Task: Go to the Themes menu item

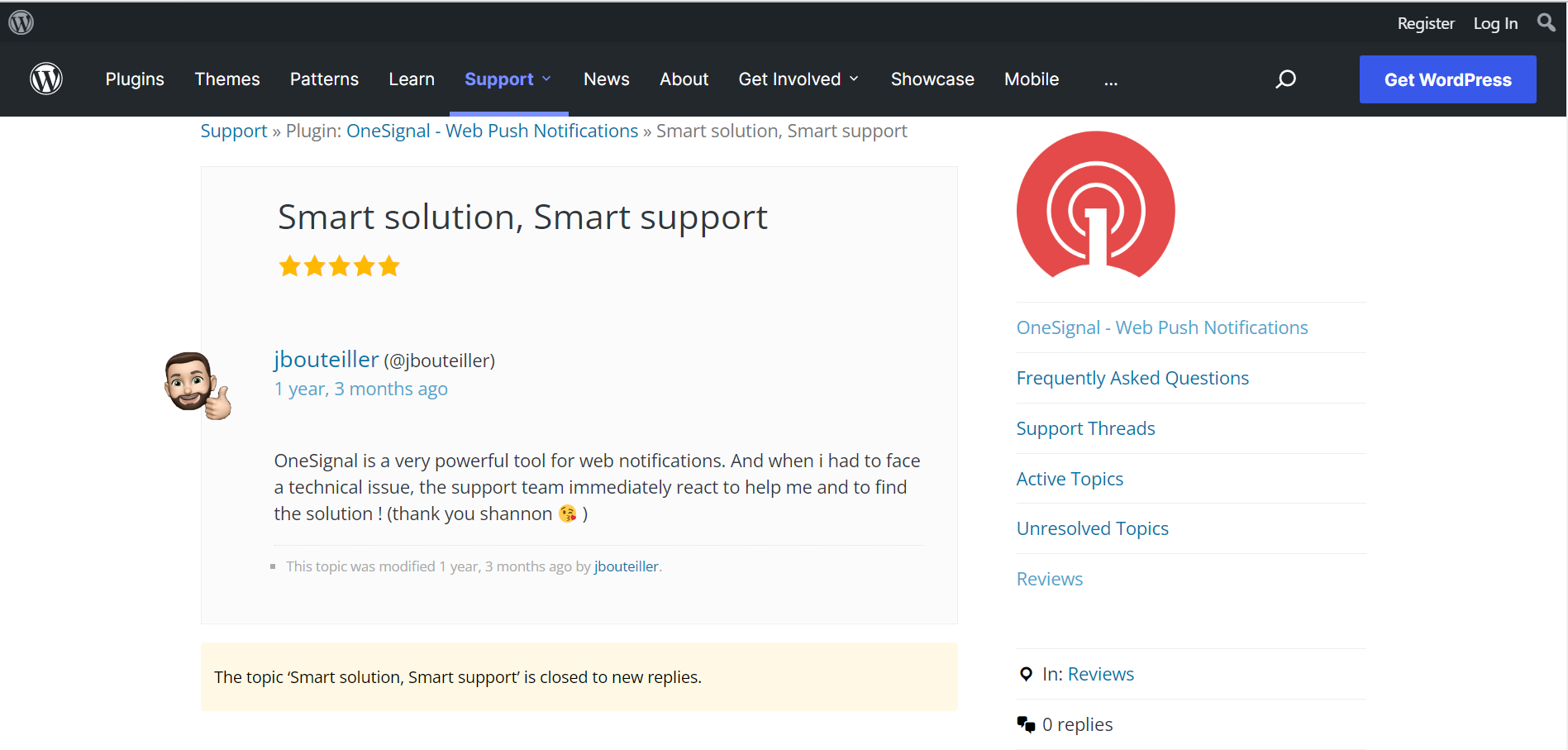Action: point(227,79)
